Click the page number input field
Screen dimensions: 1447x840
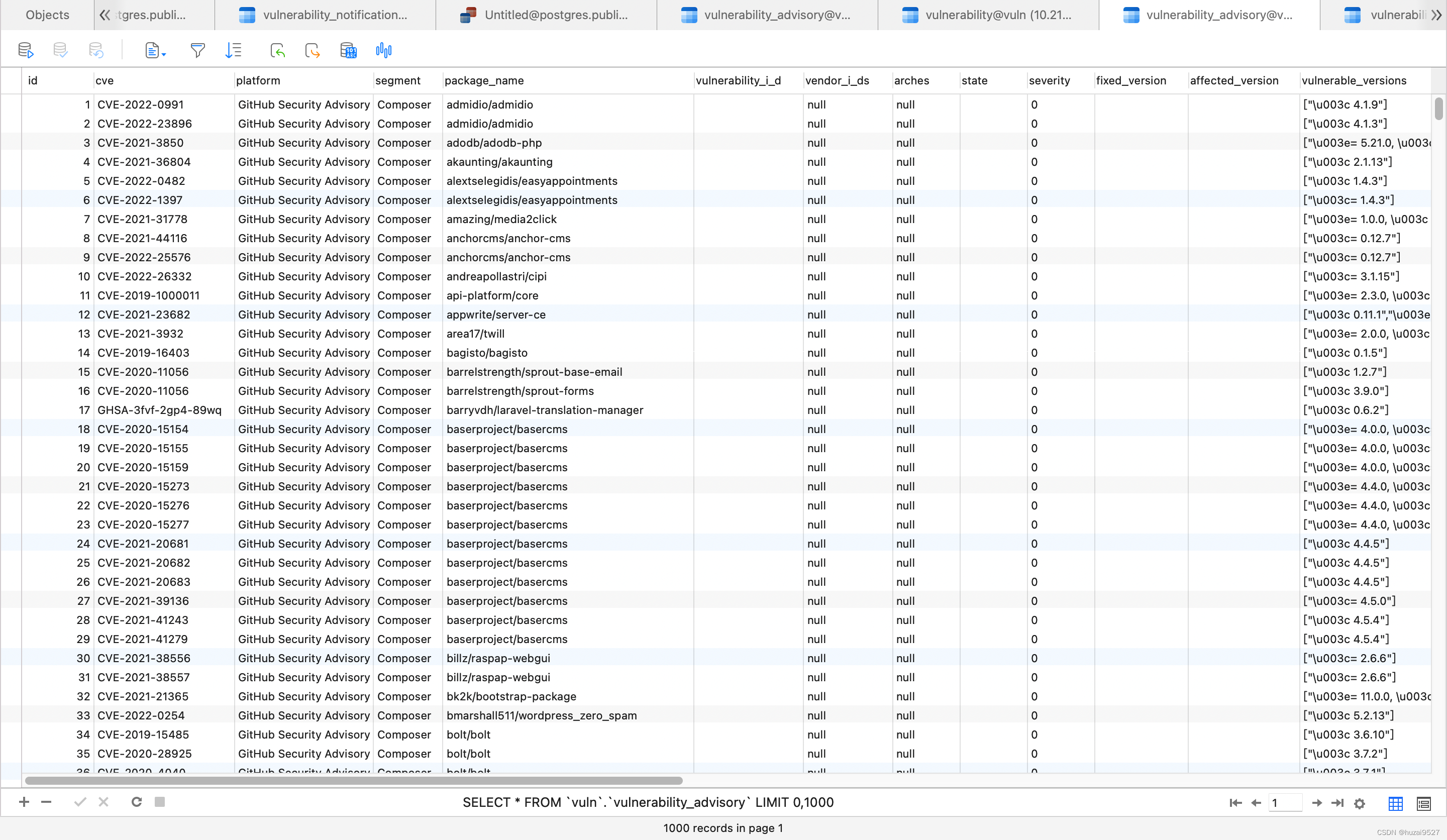1285,803
